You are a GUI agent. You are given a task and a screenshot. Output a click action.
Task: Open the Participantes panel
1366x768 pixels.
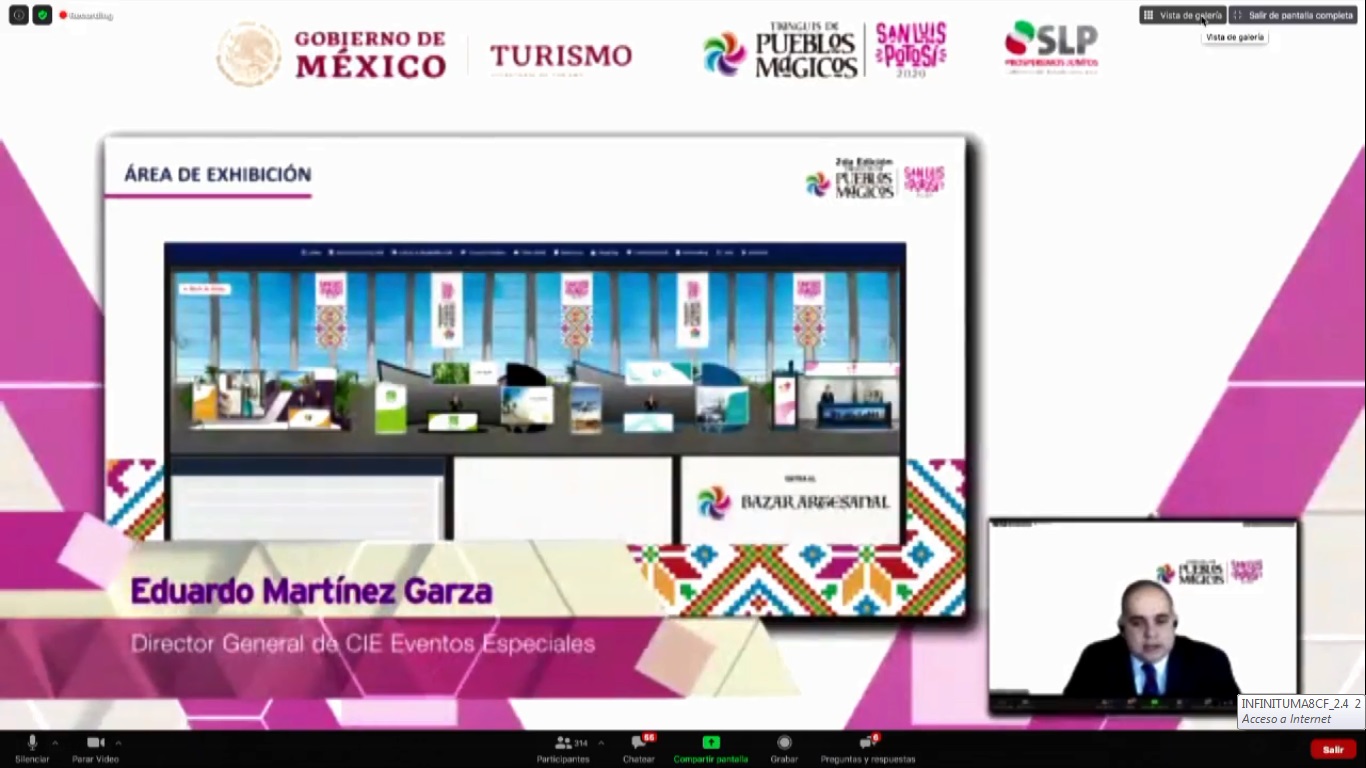(x=564, y=743)
